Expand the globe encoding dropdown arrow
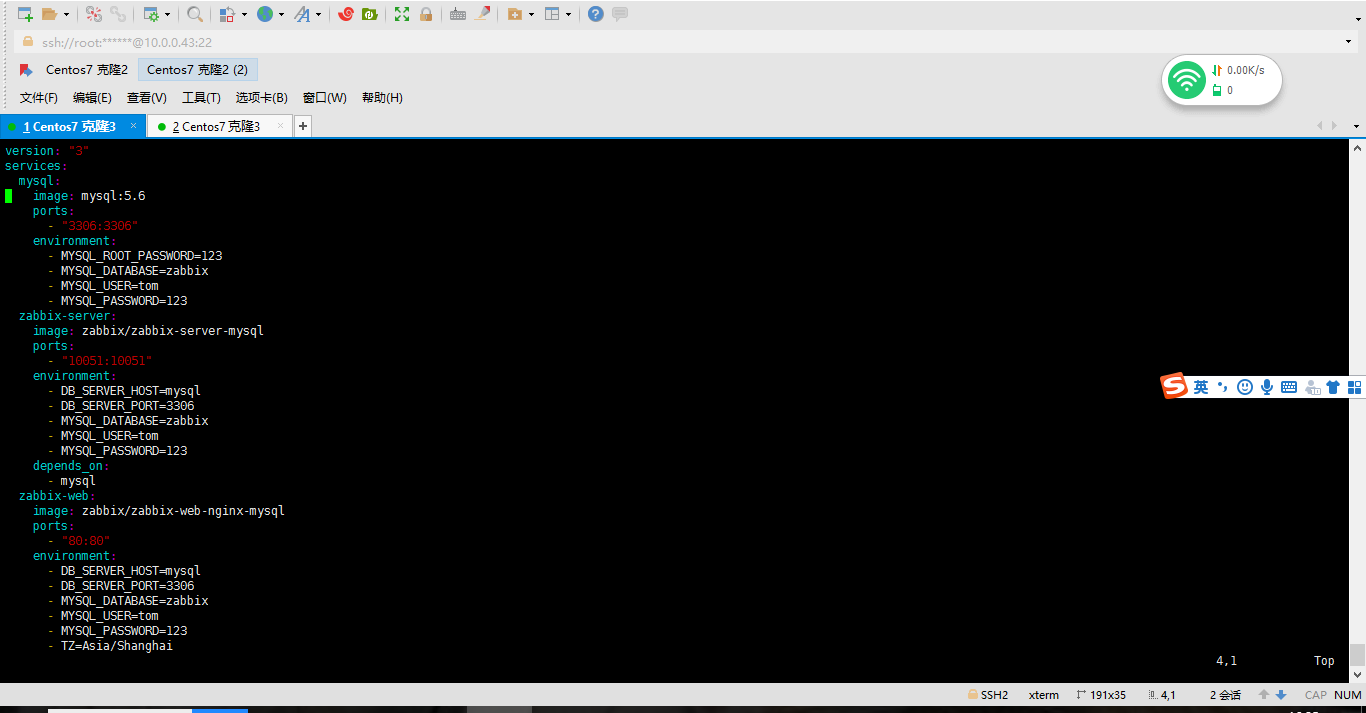1366x713 pixels. (281, 15)
